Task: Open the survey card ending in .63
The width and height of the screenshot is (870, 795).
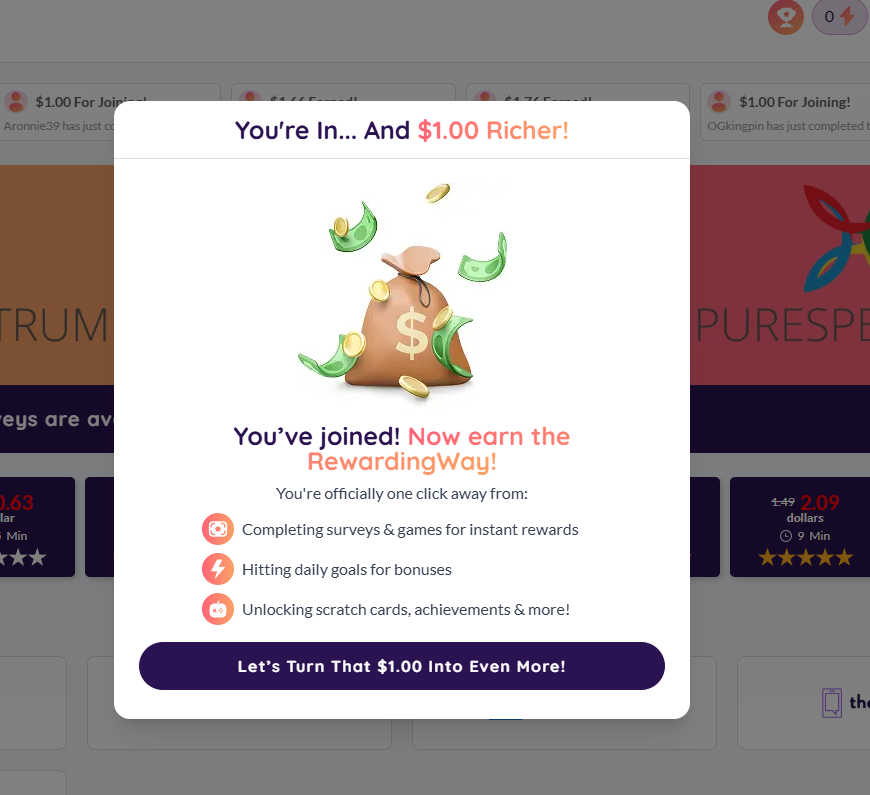Action: [x=36, y=526]
